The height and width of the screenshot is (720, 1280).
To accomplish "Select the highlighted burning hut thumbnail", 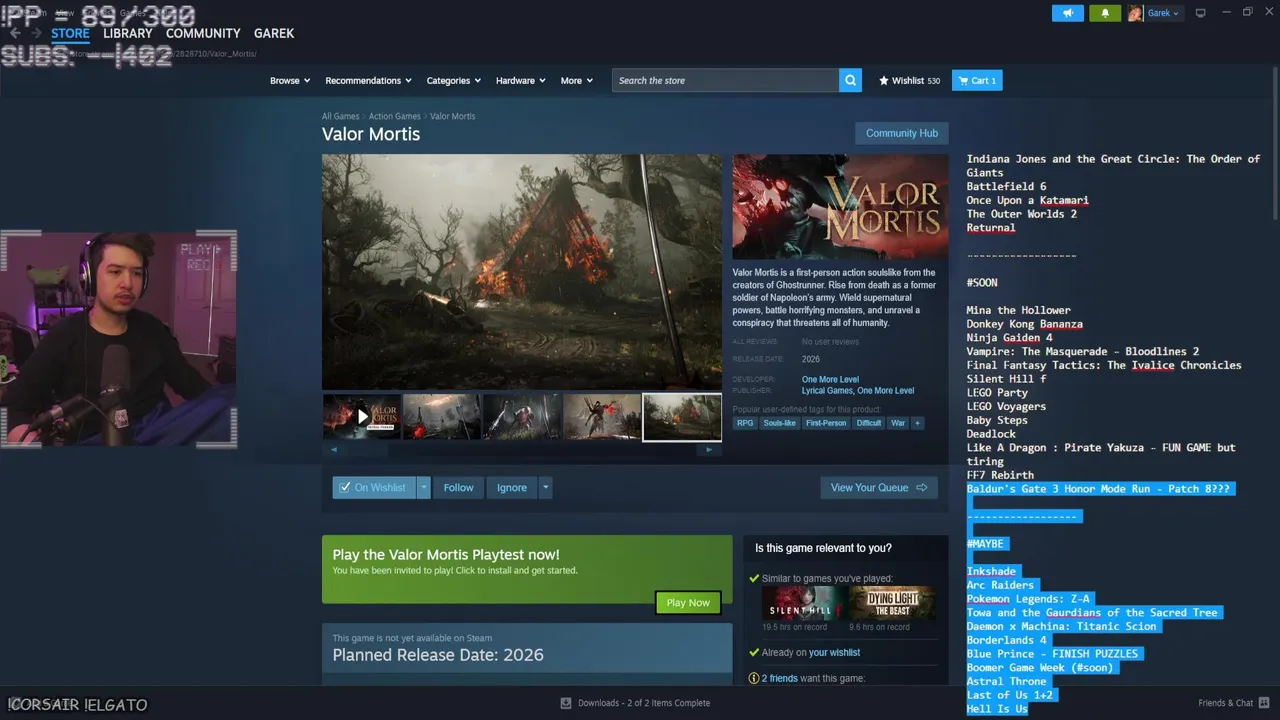I will point(682,417).
